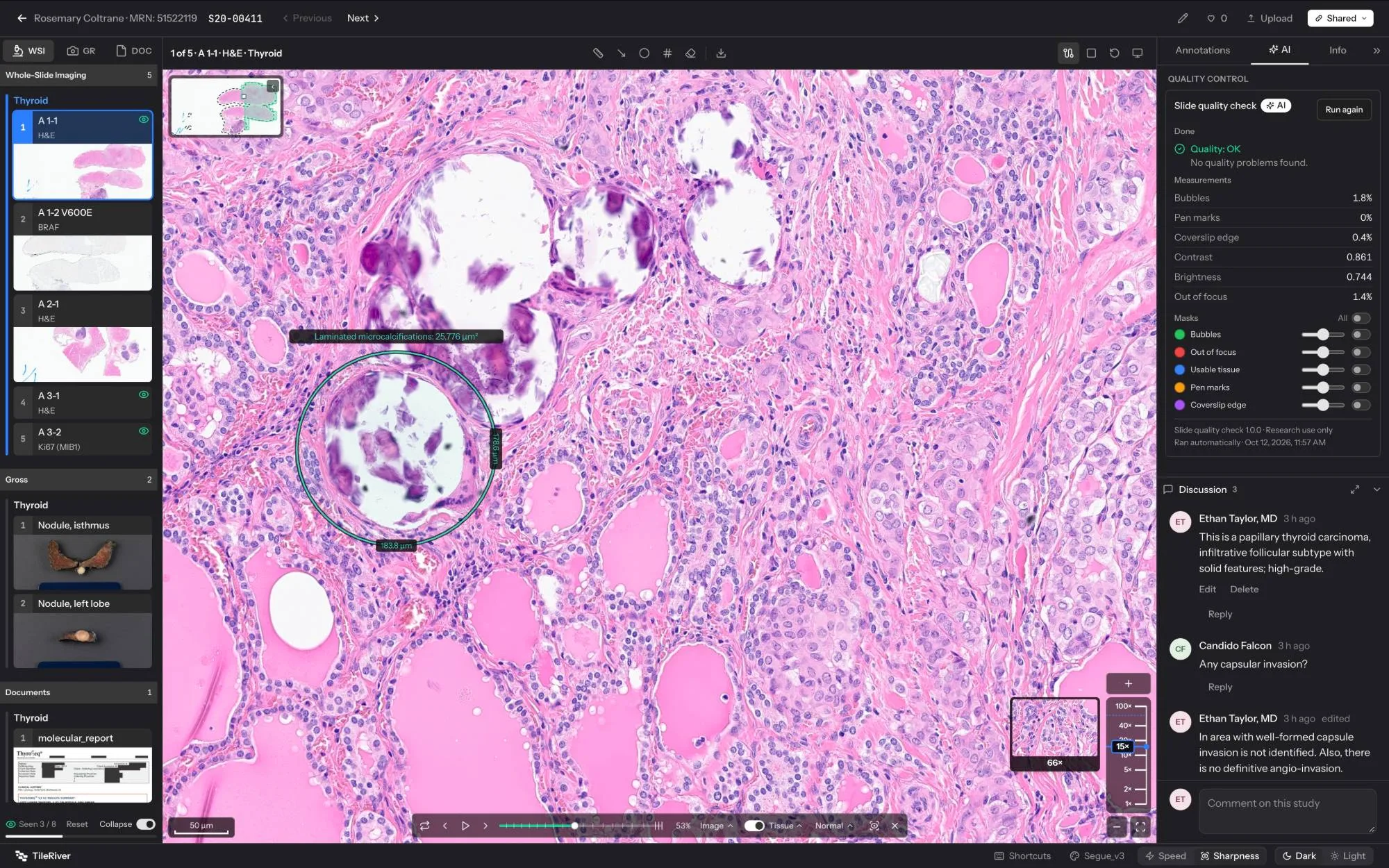Open the GR gross images tab
Image resolution: width=1389 pixels, height=868 pixels.
pos(81,51)
